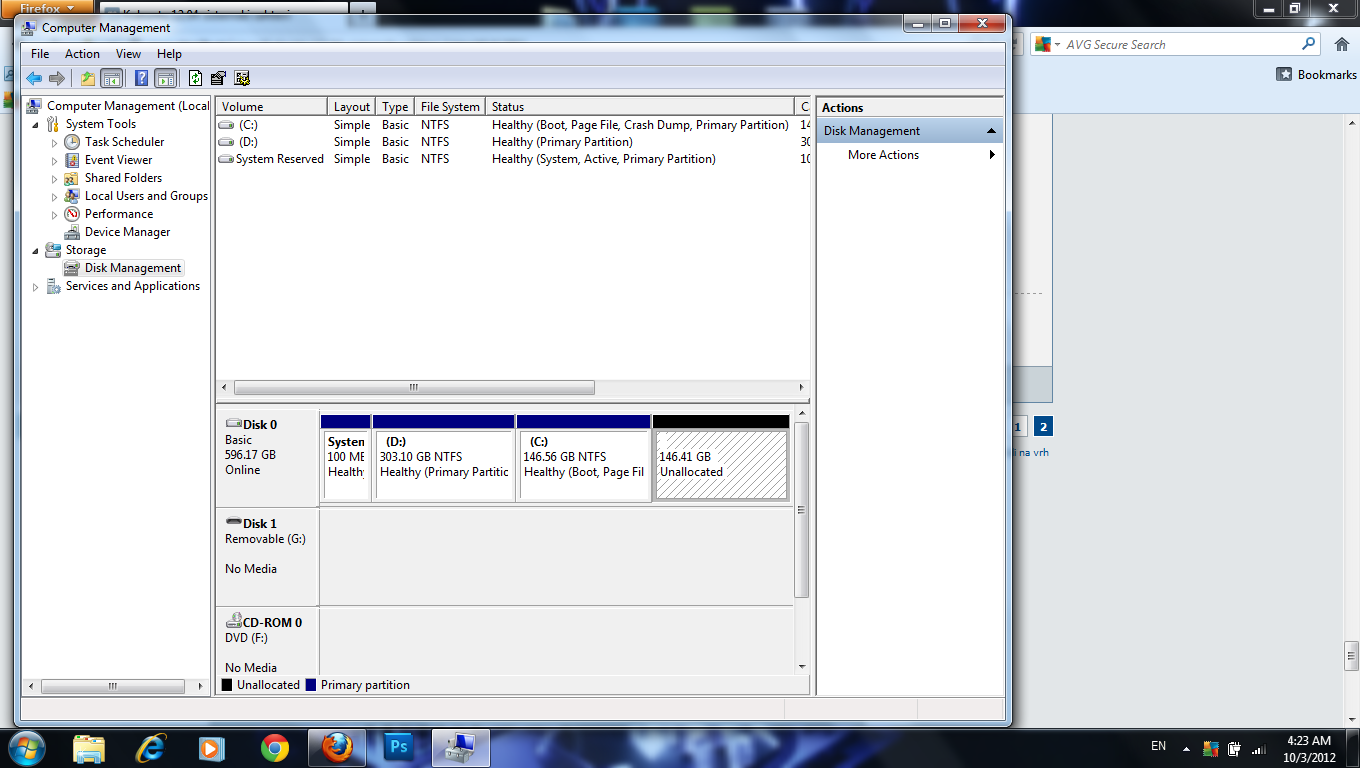Open Help with the blue question mark icon
Image resolution: width=1360 pixels, height=768 pixels.
coord(142,78)
